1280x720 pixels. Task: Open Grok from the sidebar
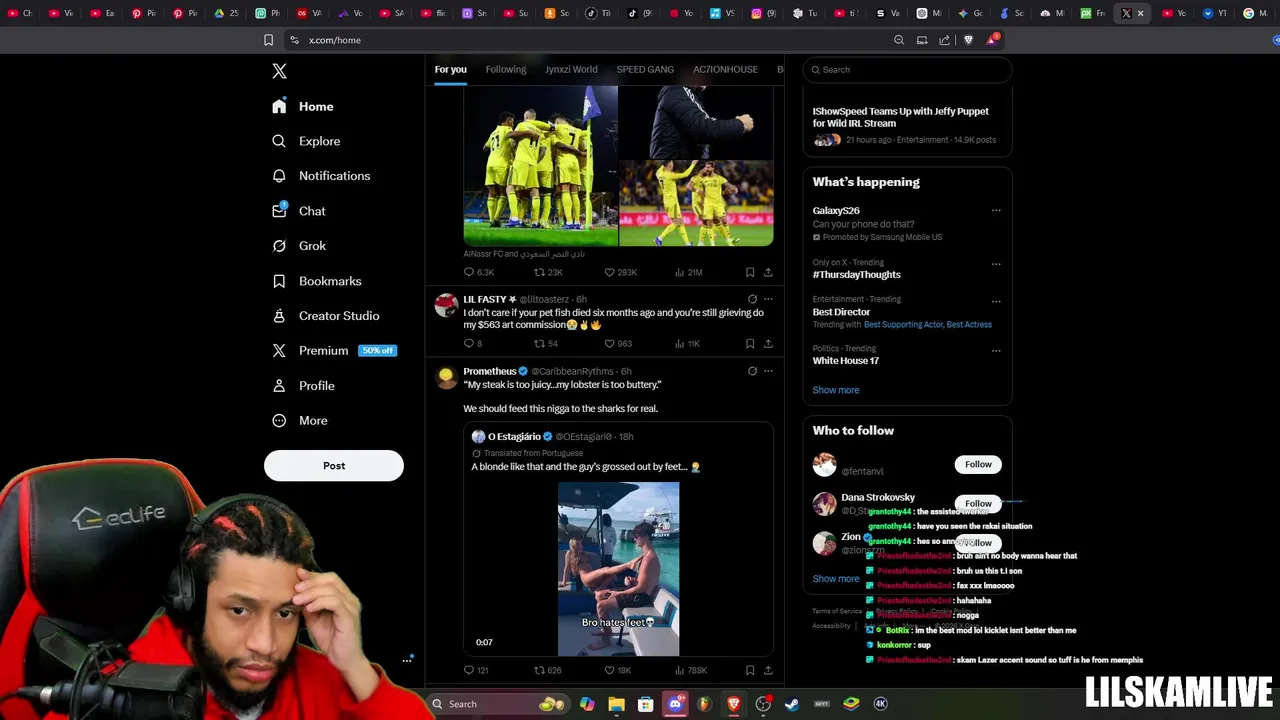299,246
